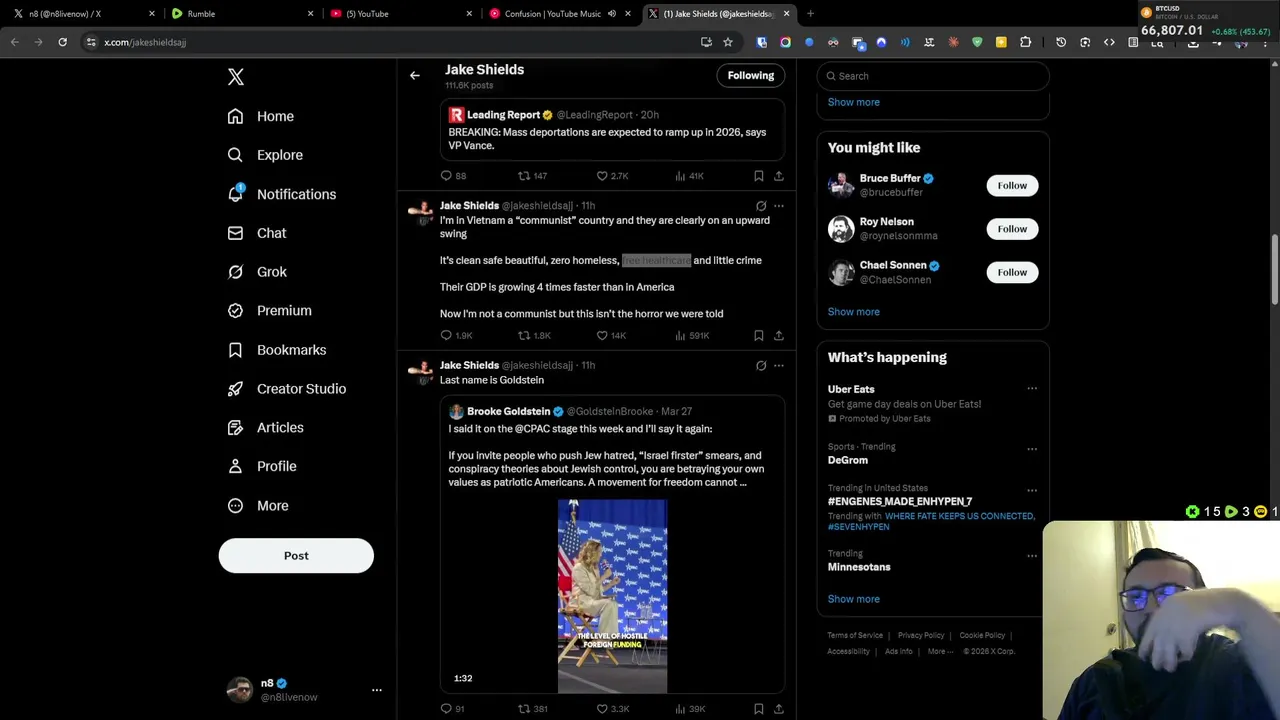The width and height of the screenshot is (1280, 720).
Task: Open Bookmarks in the sidebar
Action: 277,350
